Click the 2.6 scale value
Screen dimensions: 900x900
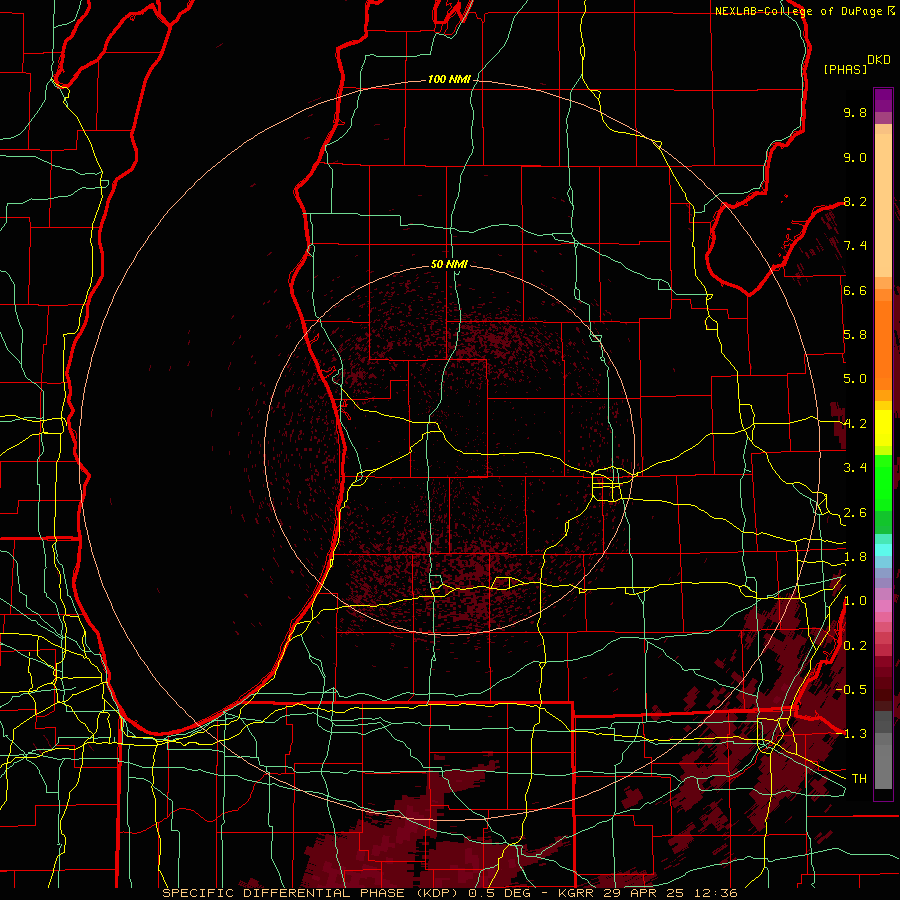(855, 513)
